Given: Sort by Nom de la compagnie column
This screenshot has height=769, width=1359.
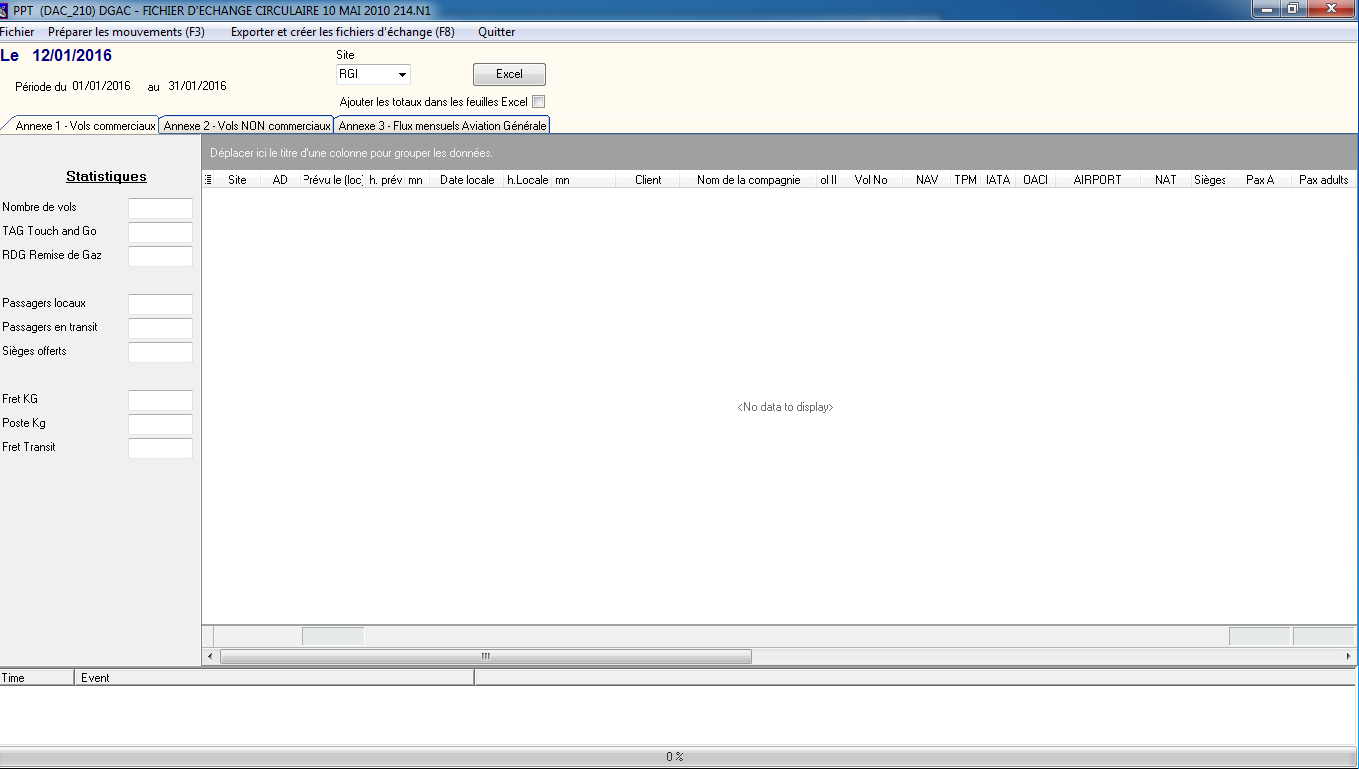Looking at the screenshot, I should point(748,180).
